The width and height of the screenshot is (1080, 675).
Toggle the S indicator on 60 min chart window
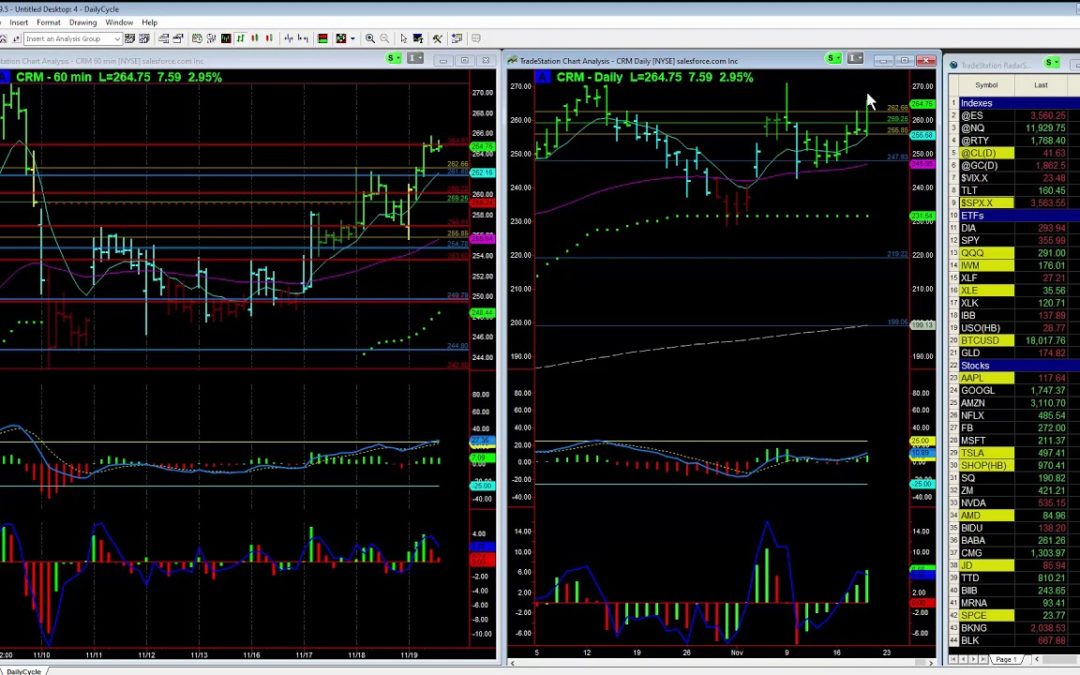[x=392, y=58]
